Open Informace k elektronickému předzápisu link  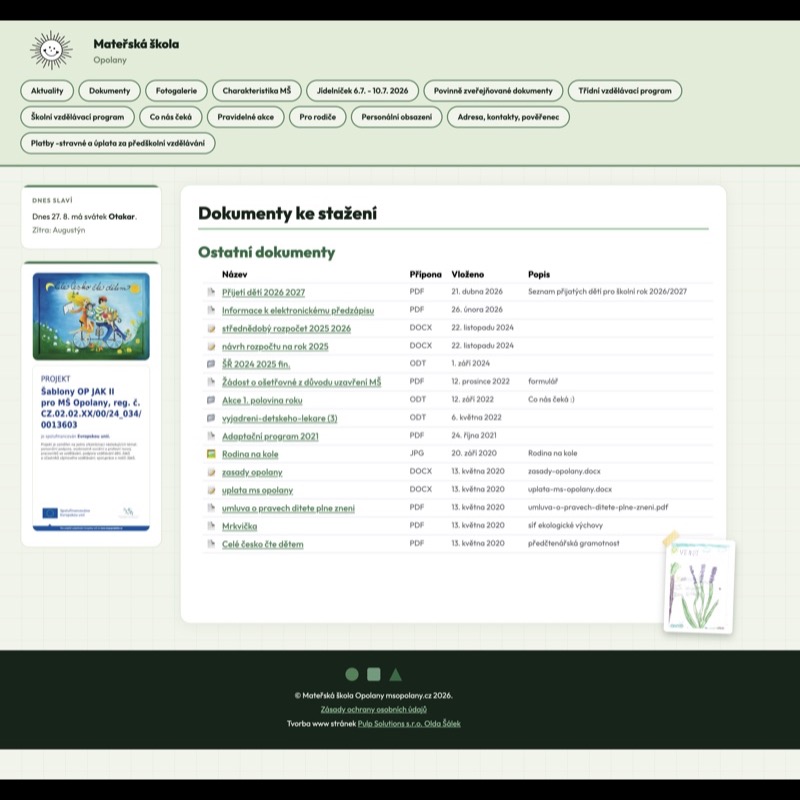298,310
